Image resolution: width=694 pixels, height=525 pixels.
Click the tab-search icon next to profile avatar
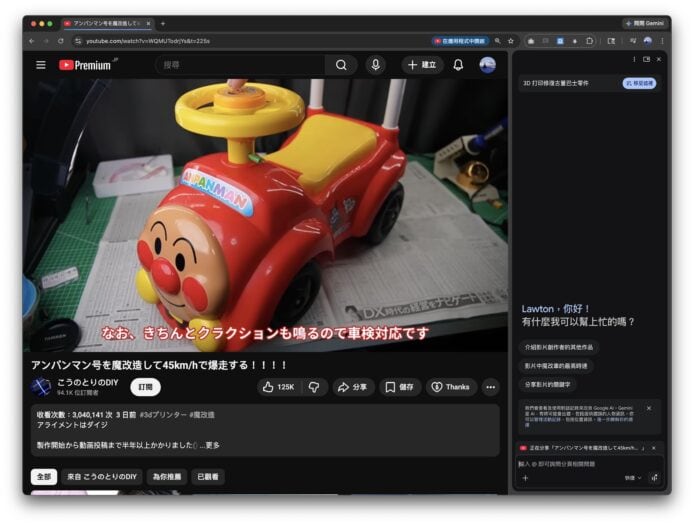pos(633,41)
